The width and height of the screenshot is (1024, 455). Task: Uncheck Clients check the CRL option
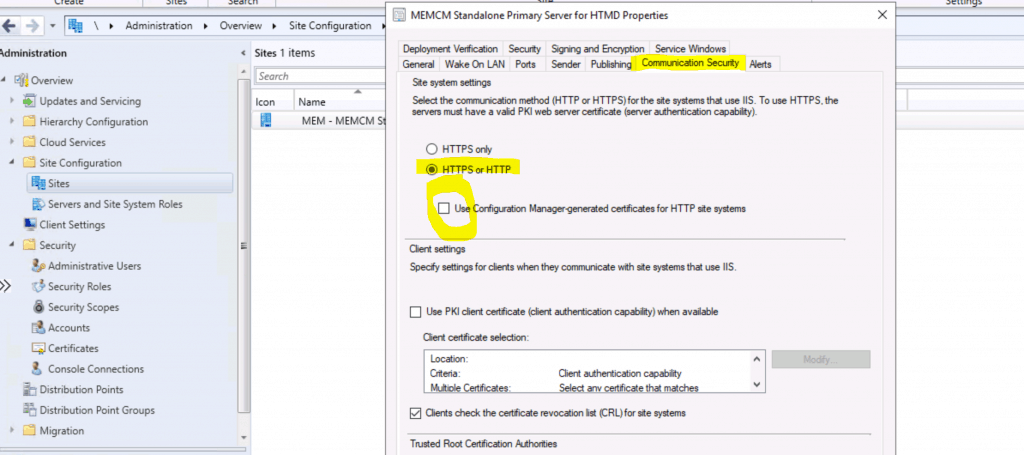click(415, 413)
